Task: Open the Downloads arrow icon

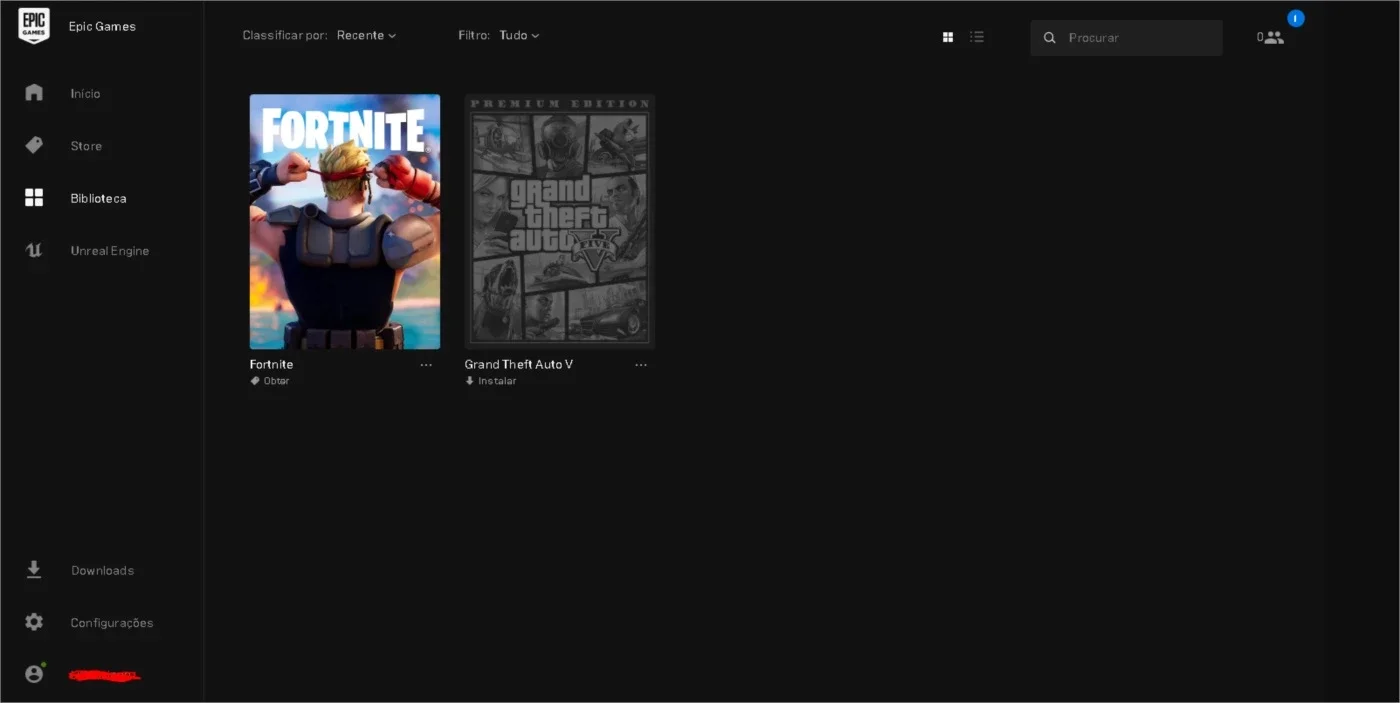Action: [x=34, y=570]
